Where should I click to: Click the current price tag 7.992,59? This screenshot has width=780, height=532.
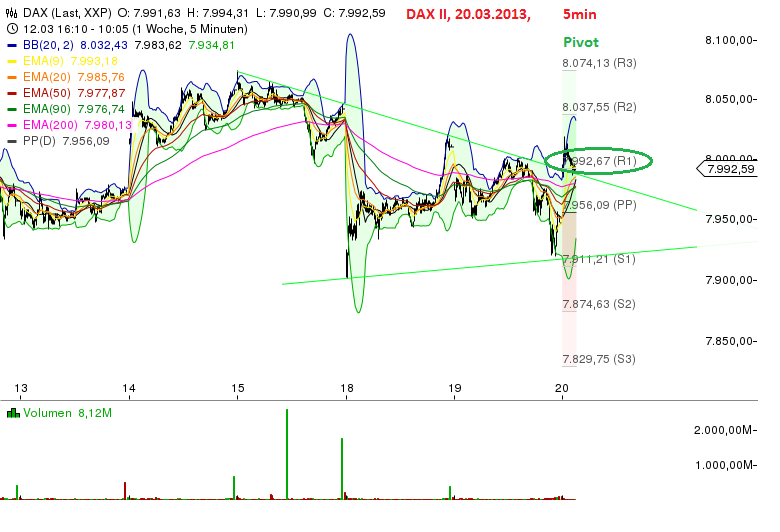[x=727, y=169]
